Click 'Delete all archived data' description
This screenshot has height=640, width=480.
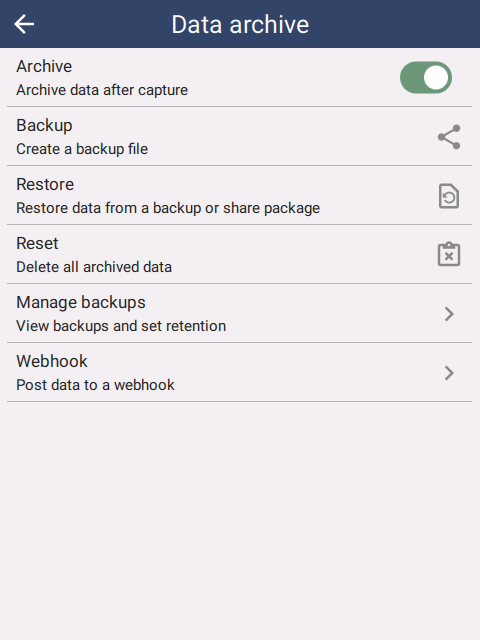click(94, 267)
